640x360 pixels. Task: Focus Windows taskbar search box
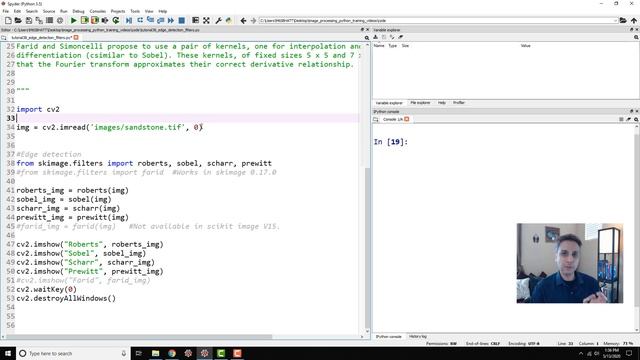[x=73, y=353]
